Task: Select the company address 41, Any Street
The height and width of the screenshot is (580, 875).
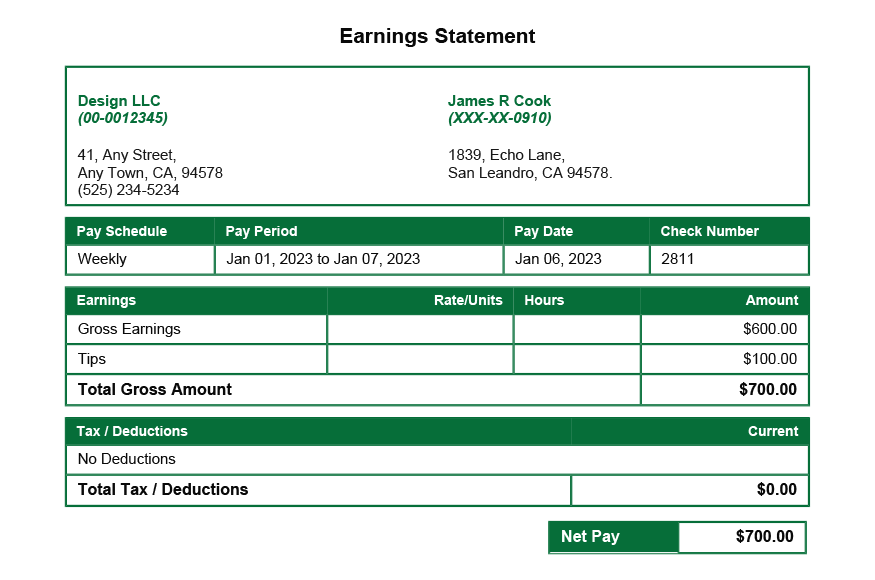Action: [x=122, y=155]
